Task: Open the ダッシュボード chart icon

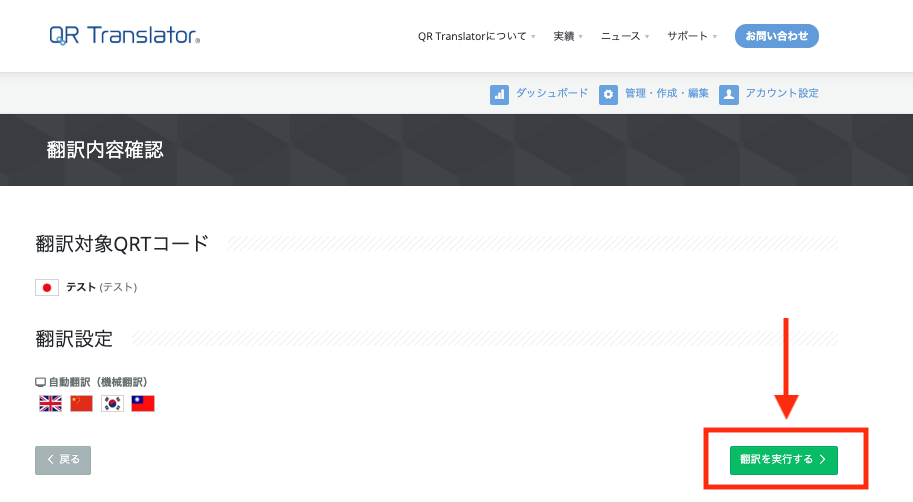Action: tap(499, 94)
